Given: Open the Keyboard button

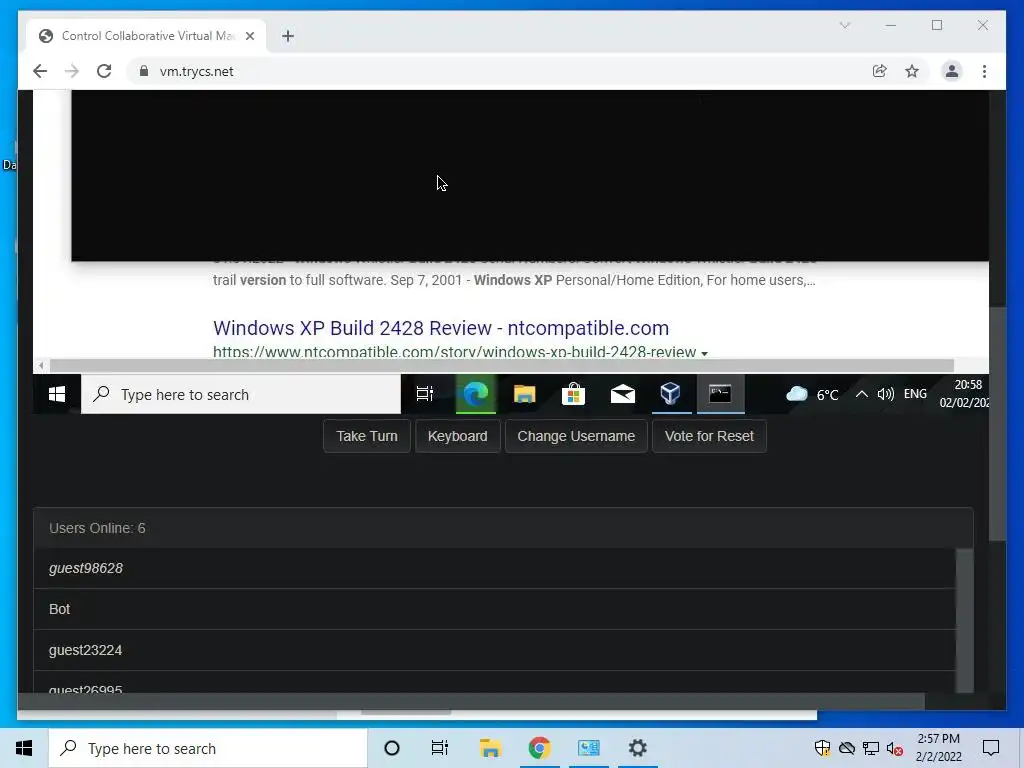Looking at the screenshot, I should (457, 436).
